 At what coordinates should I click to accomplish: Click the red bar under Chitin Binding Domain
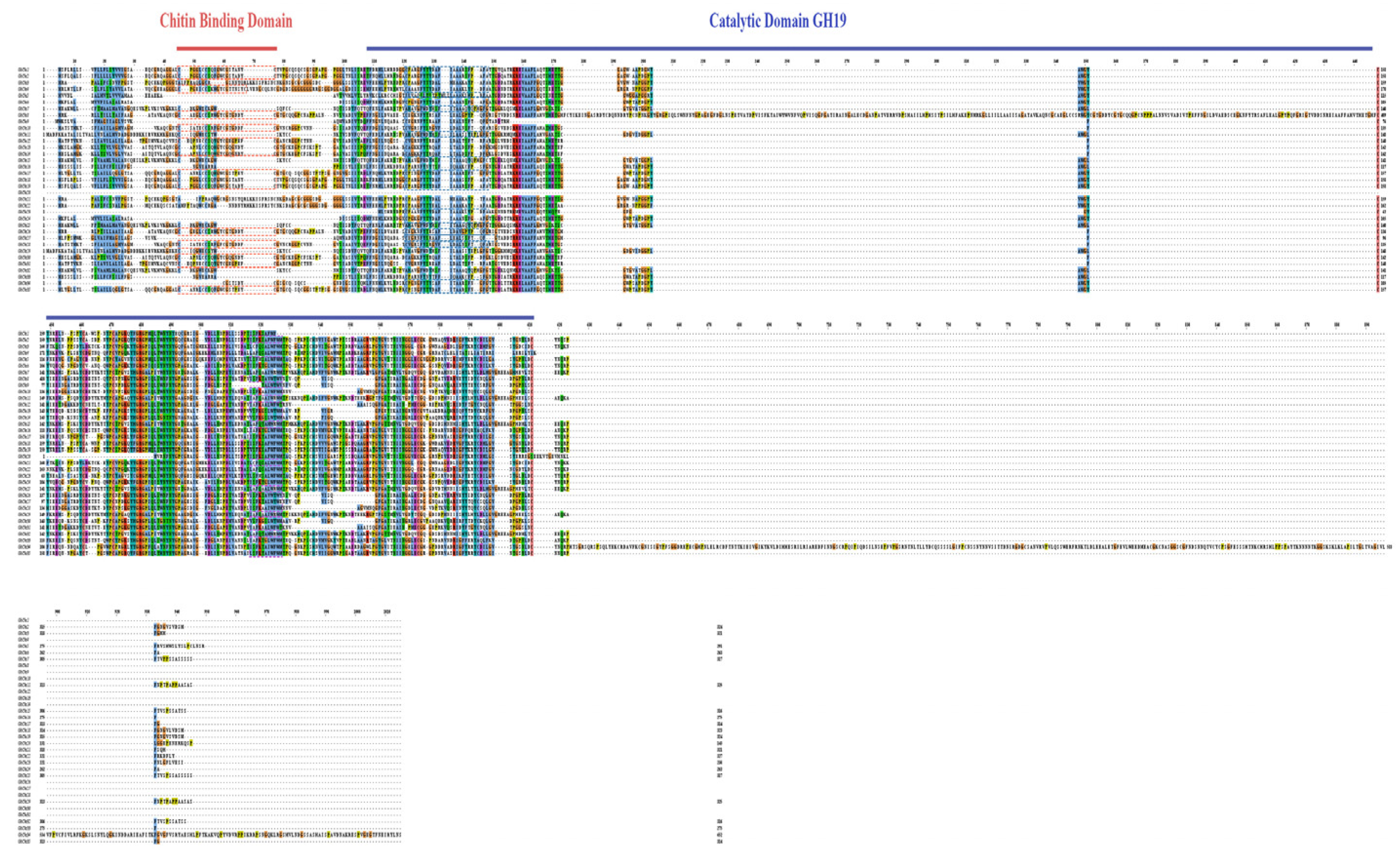[226, 48]
